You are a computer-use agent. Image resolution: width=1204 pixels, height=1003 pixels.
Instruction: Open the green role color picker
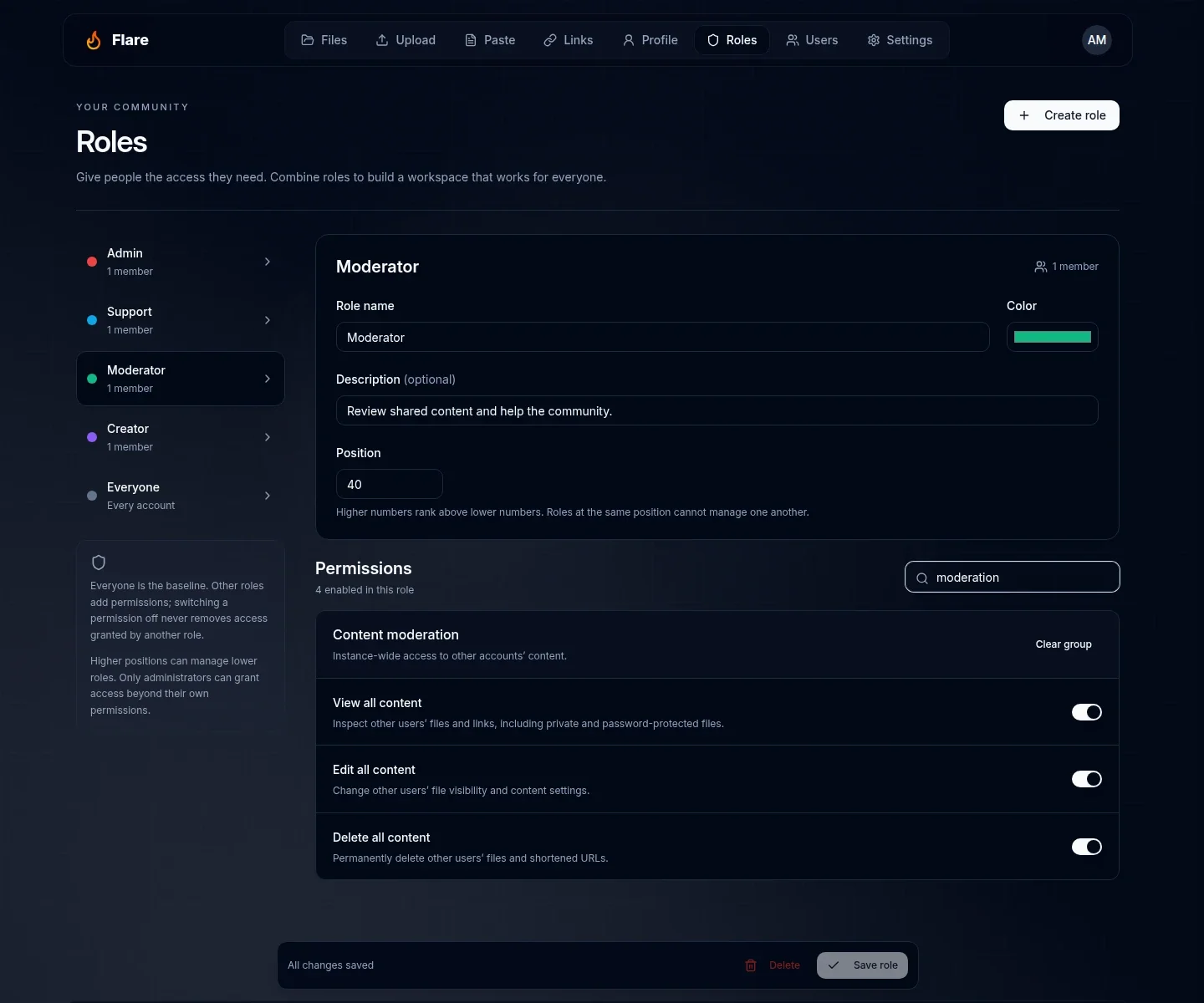point(1053,337)
